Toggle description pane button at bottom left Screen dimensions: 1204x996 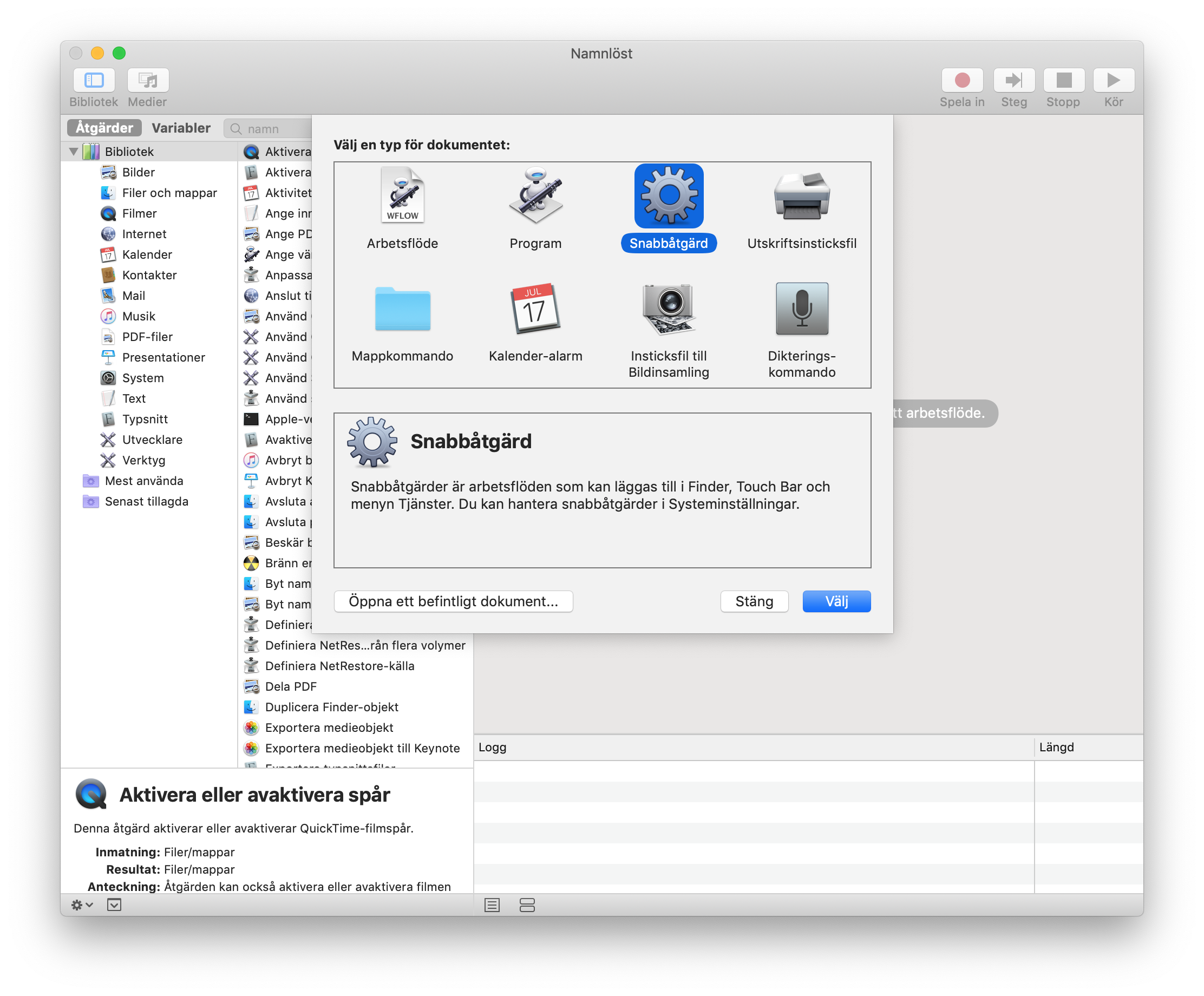point(114,905)
